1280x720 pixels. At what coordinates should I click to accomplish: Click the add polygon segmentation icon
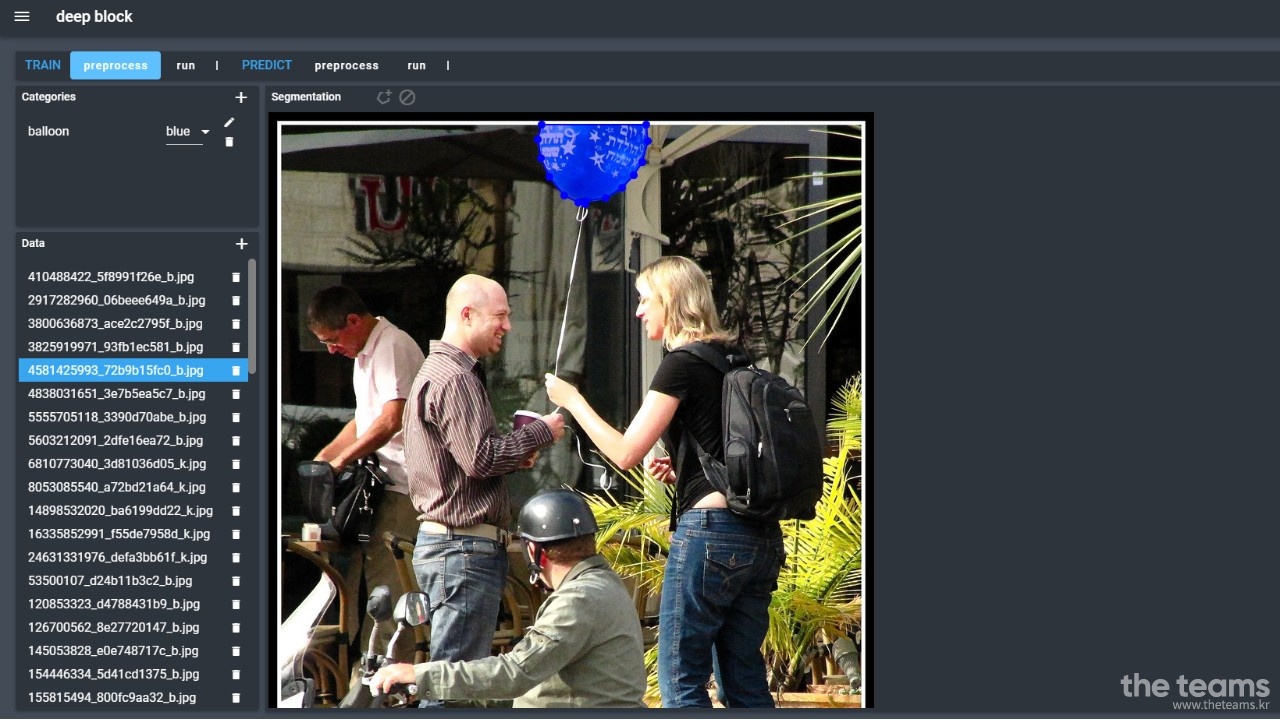383,97
